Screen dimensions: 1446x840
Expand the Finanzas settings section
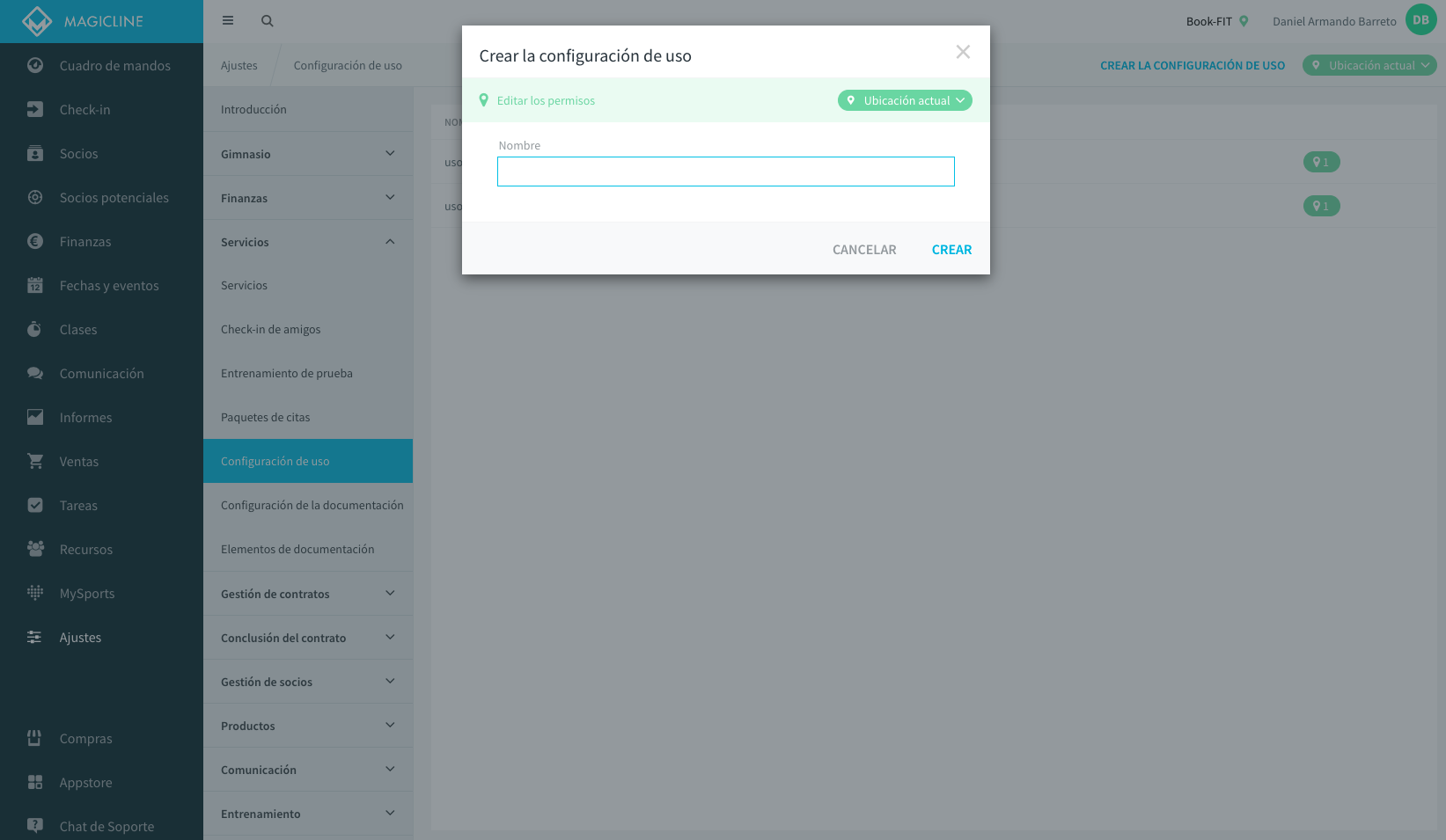point(308,198)
